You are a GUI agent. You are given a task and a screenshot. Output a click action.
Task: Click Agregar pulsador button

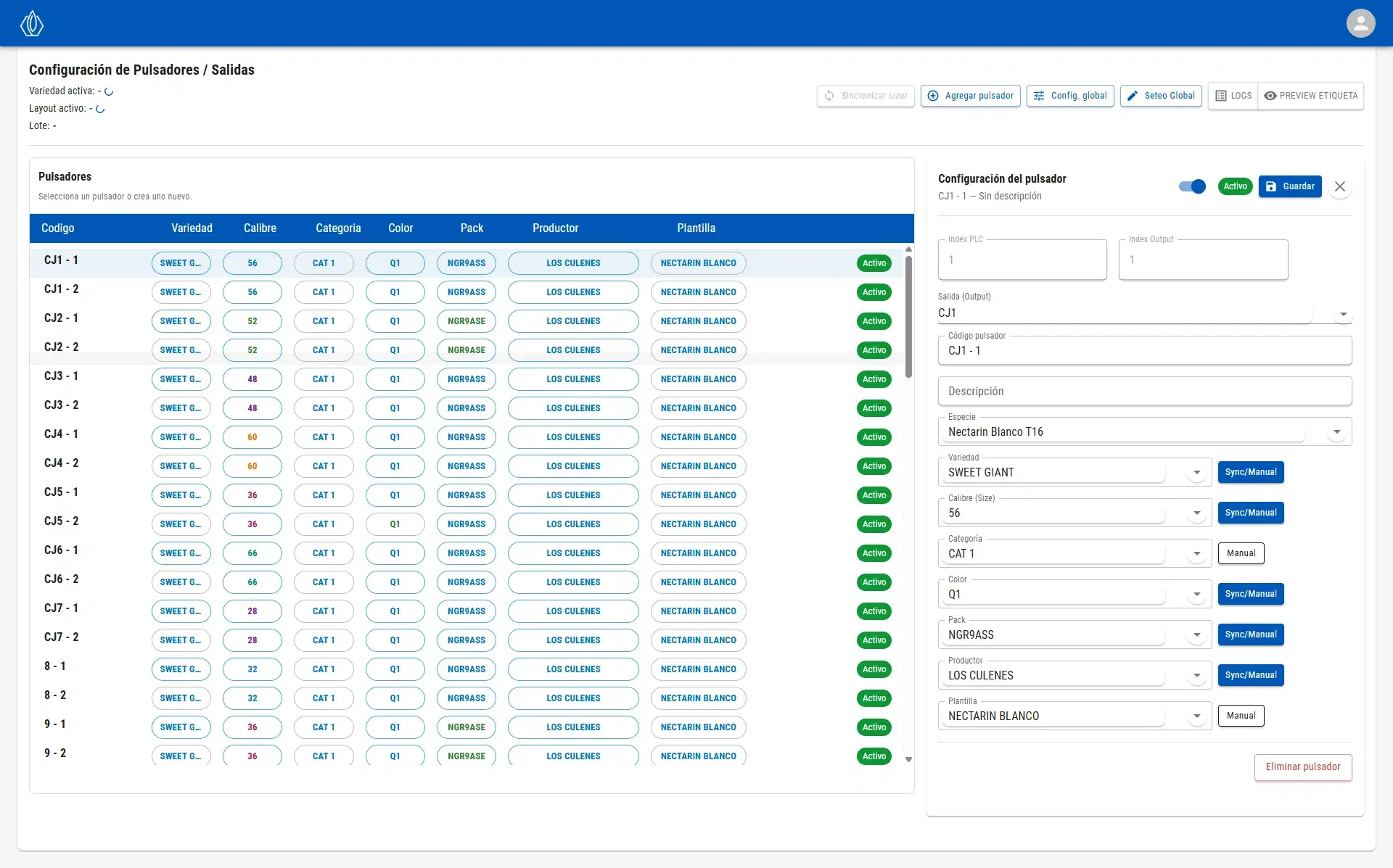(970, 96)
